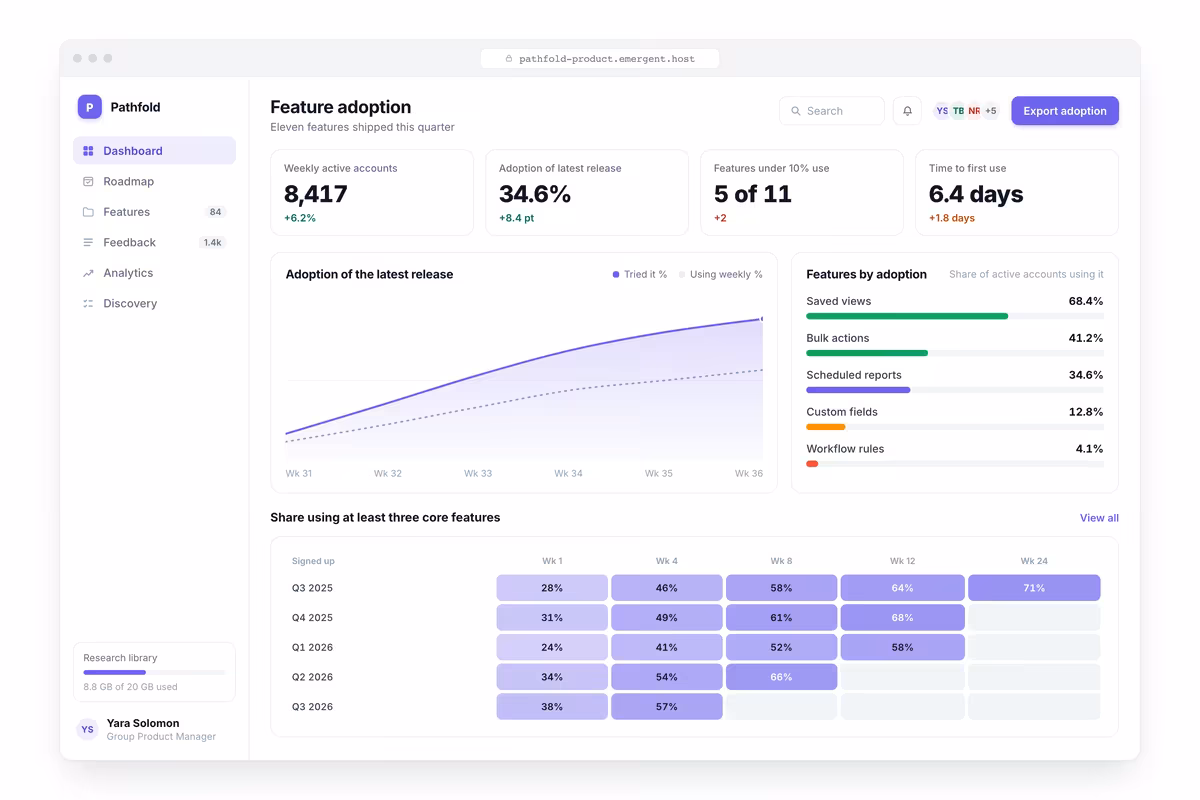Click the Q4 2025 Wk 12 cell 68%
1200x800 pixels.
tap(902, 618)
